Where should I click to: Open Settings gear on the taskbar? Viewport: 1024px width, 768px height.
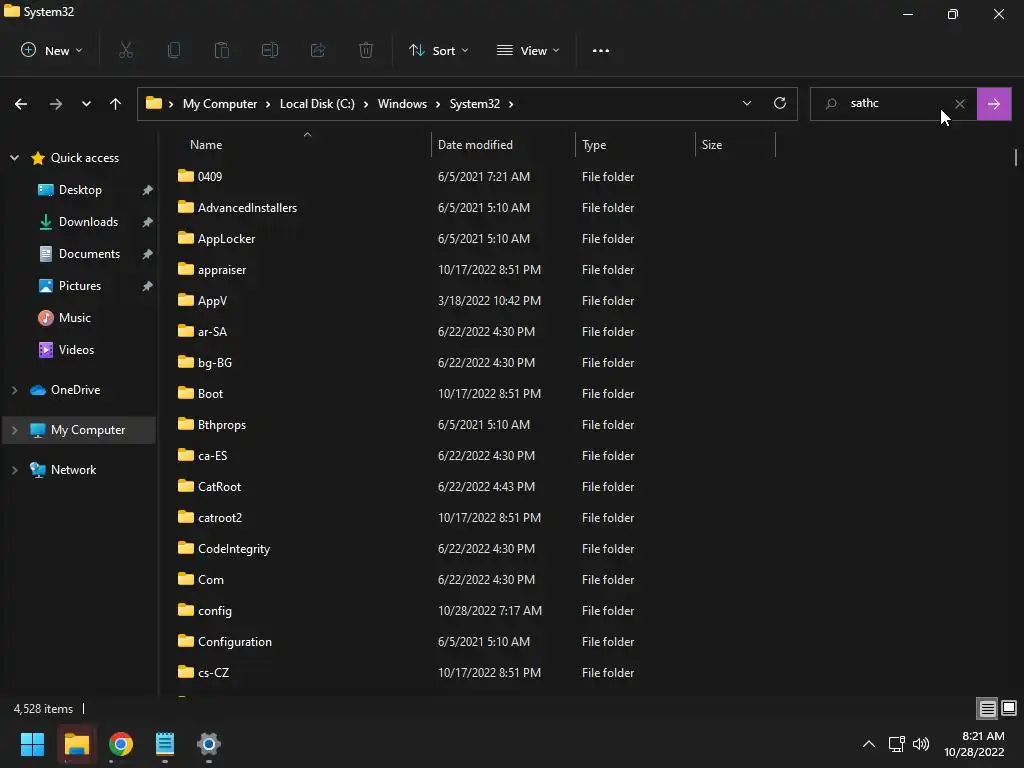pyautogui.click(x=209, y=744)
